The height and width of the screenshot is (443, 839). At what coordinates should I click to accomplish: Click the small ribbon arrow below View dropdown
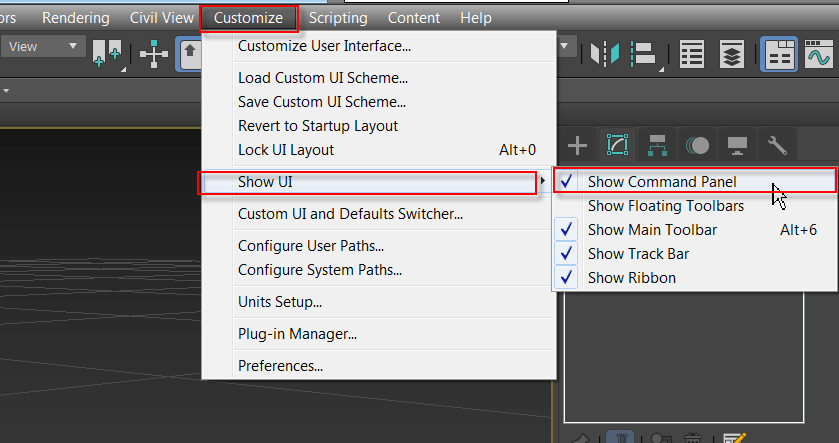point(6,91)
